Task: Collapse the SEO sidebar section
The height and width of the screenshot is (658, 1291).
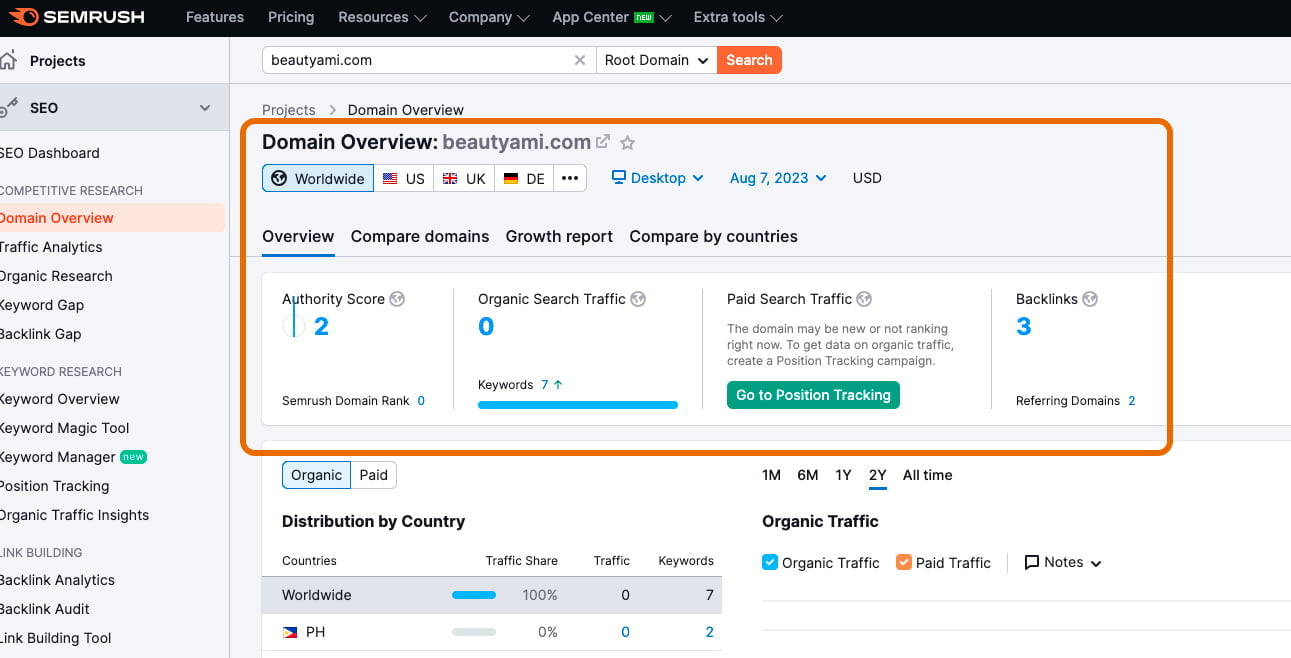Action: (205, 108)
